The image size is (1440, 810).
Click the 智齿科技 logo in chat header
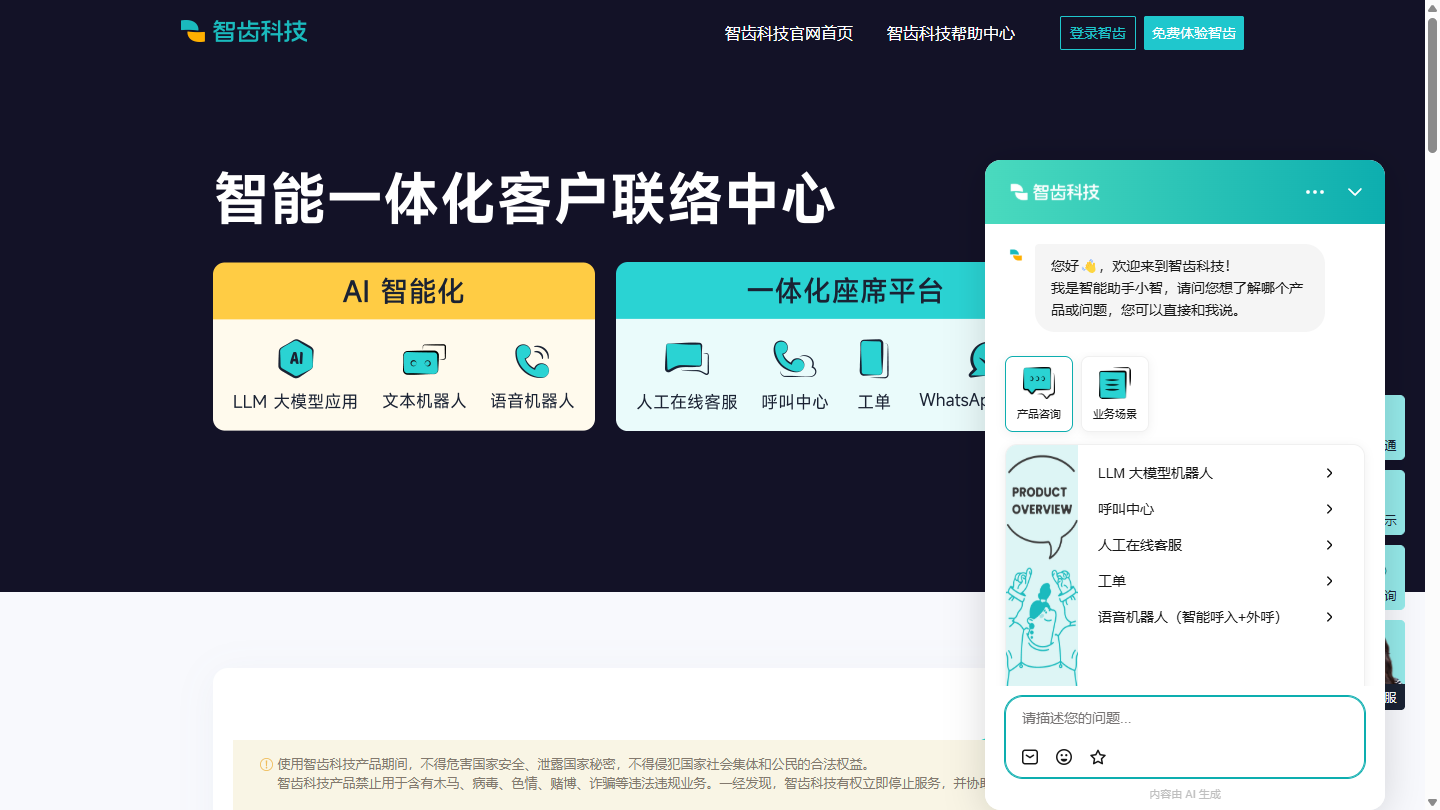(x=1055, y=192)
